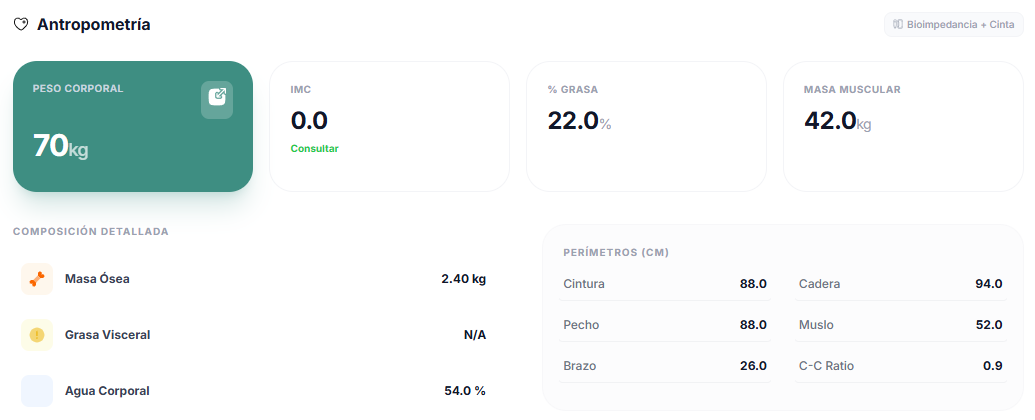This screenshot has height=420, width=1035.
Task: Select the % Grasa 22.0 card
Action: pyautogui.click(x=646, y=126)
